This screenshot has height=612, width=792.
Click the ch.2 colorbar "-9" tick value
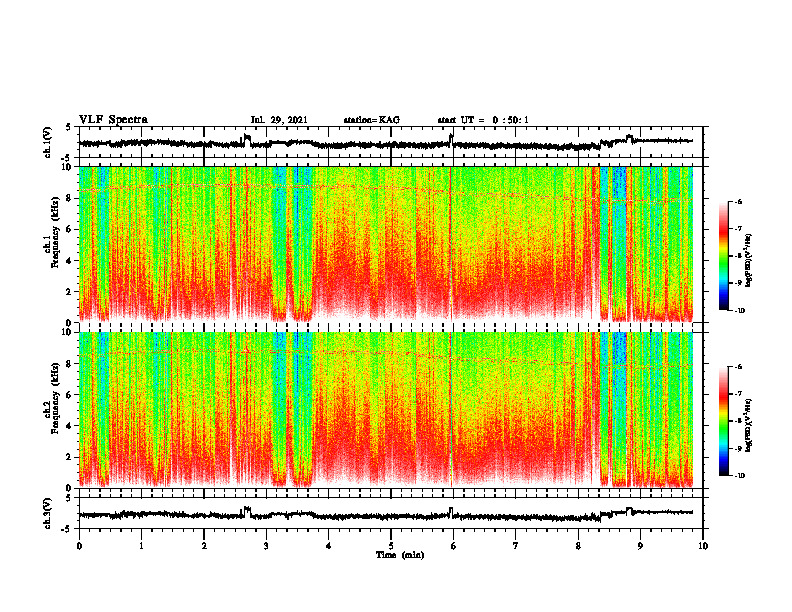738,448
